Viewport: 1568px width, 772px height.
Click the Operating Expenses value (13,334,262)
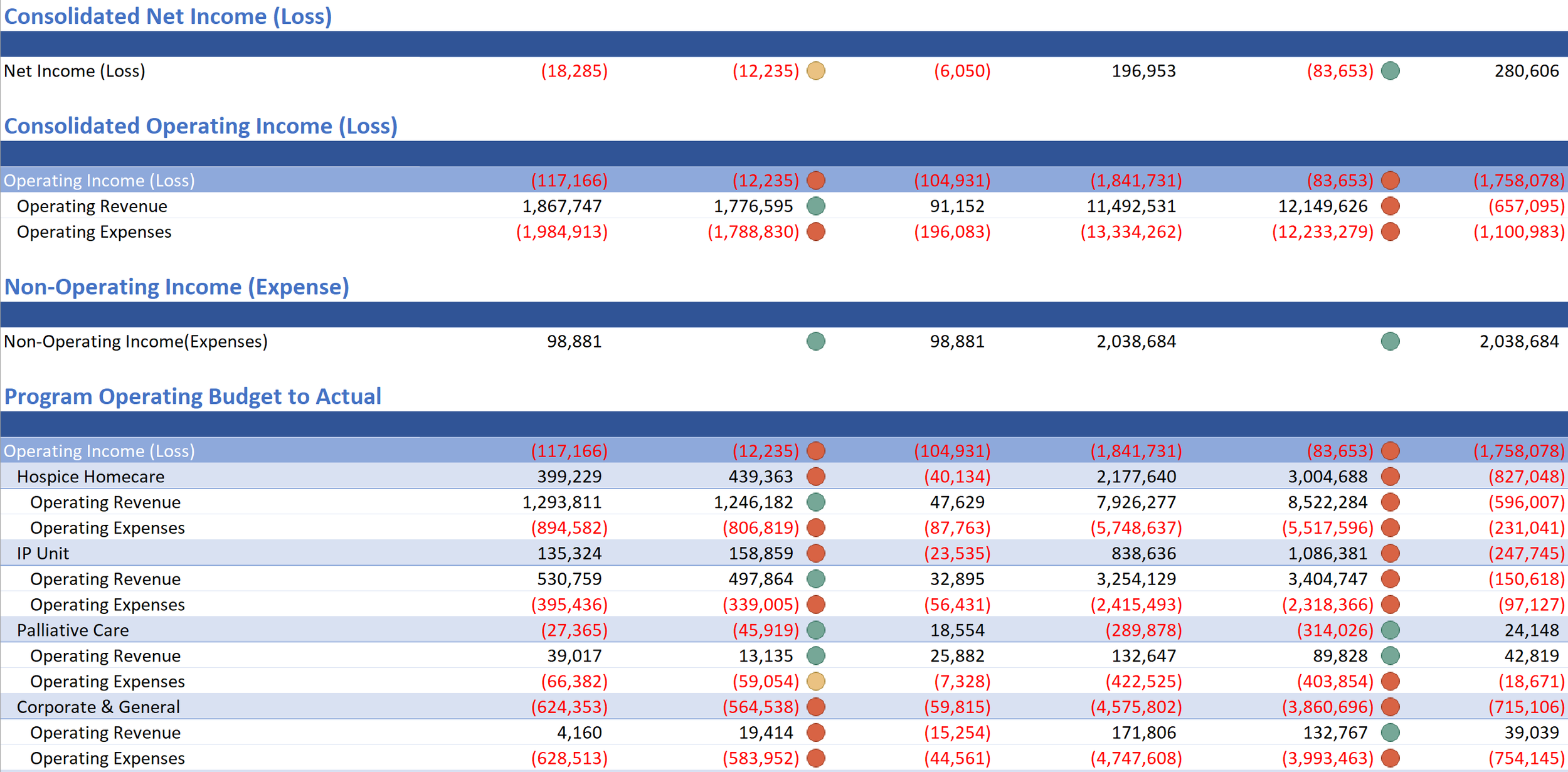(x=1131, y=231)
